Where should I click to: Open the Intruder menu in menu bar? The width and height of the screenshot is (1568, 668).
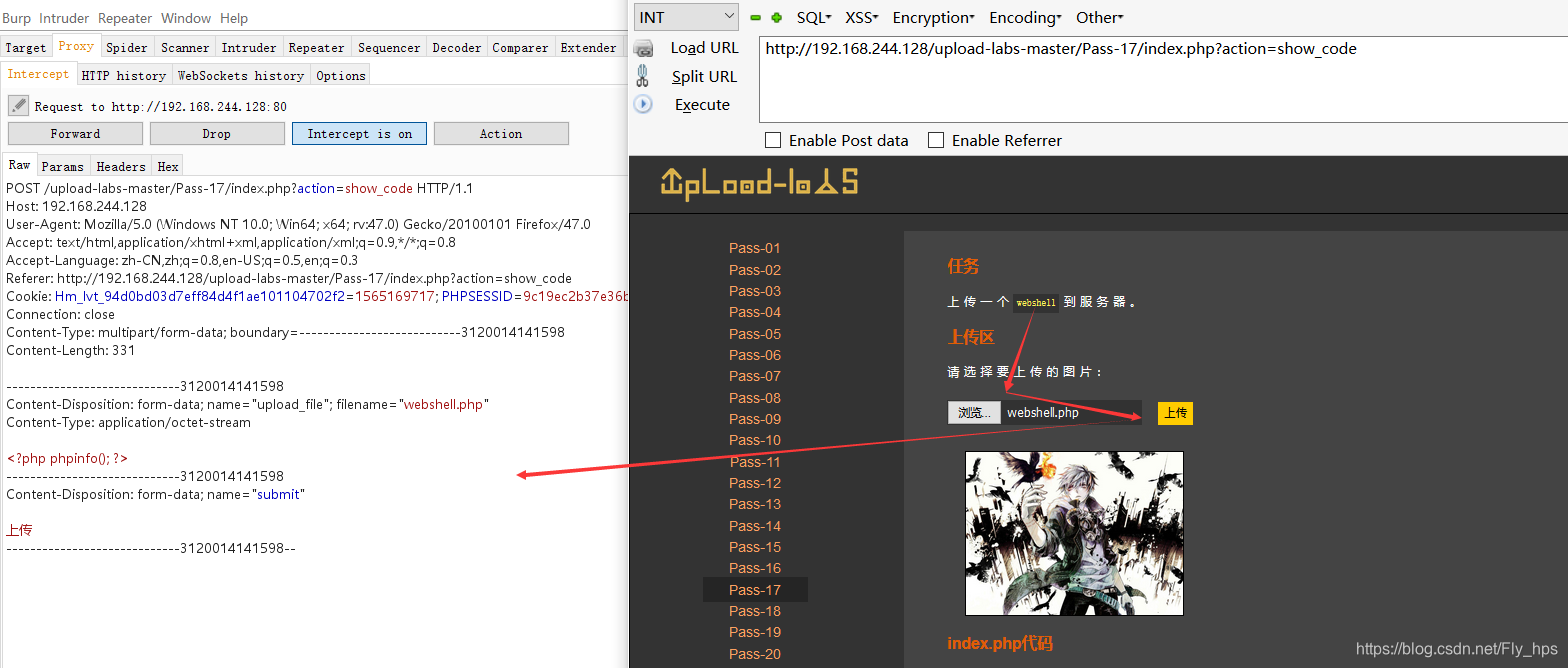[x=64, y=18]
